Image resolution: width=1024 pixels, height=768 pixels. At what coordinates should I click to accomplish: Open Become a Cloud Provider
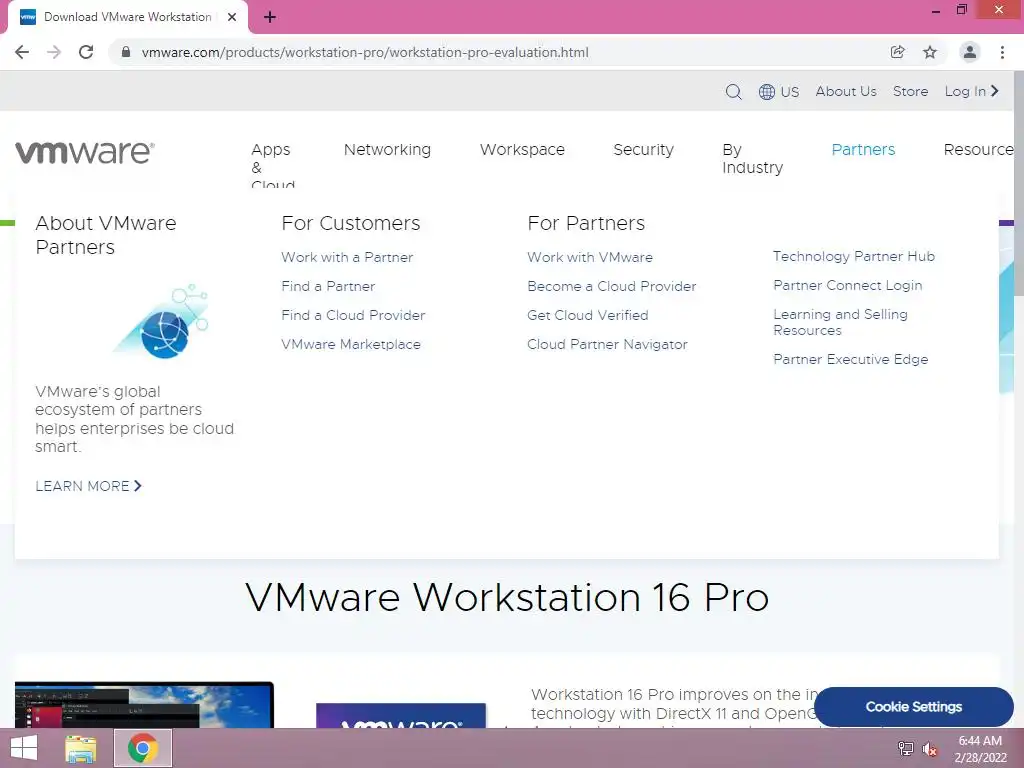coord(611,286)
